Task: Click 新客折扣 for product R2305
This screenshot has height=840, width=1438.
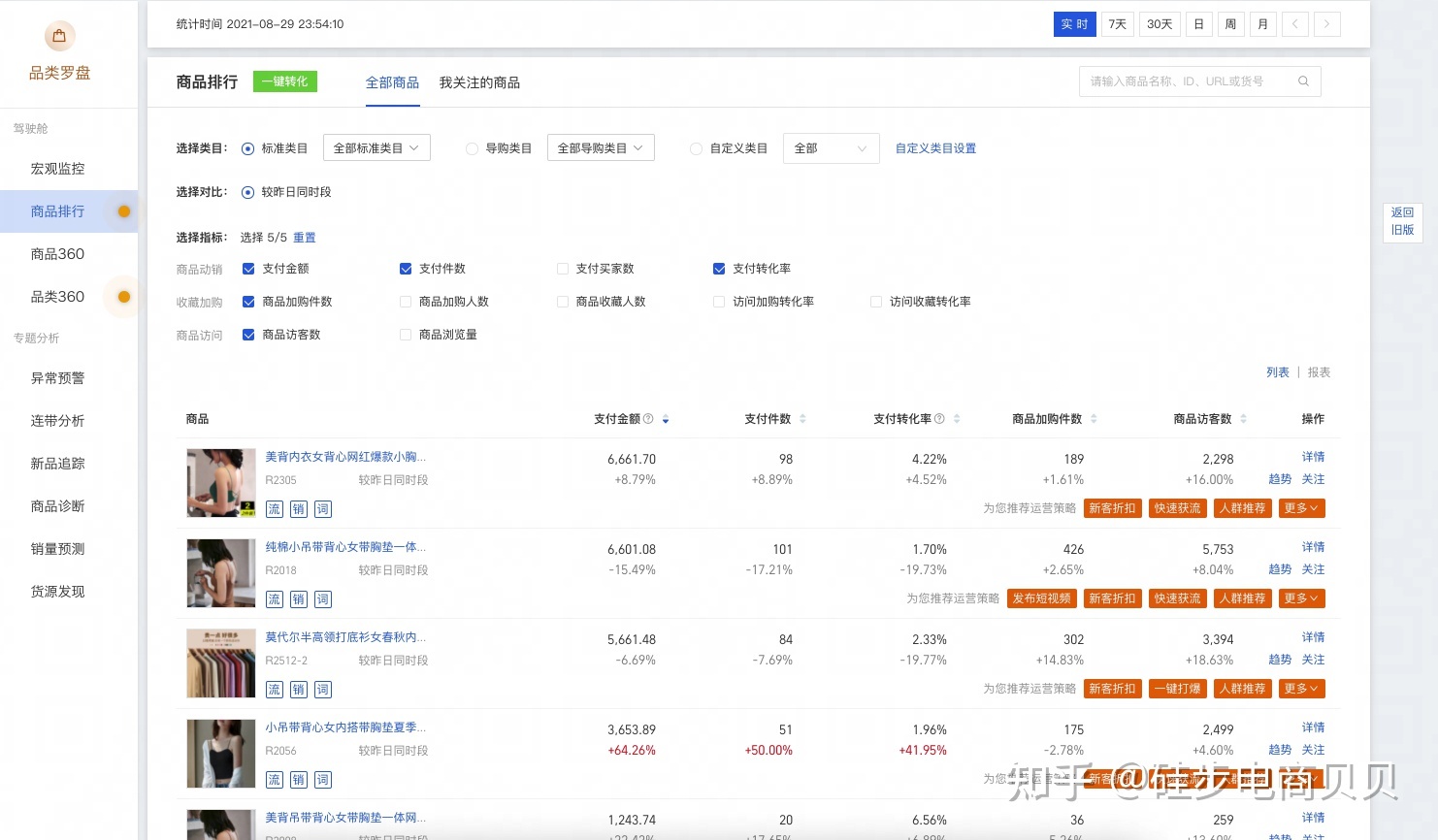Action: tap(1112, 508)
